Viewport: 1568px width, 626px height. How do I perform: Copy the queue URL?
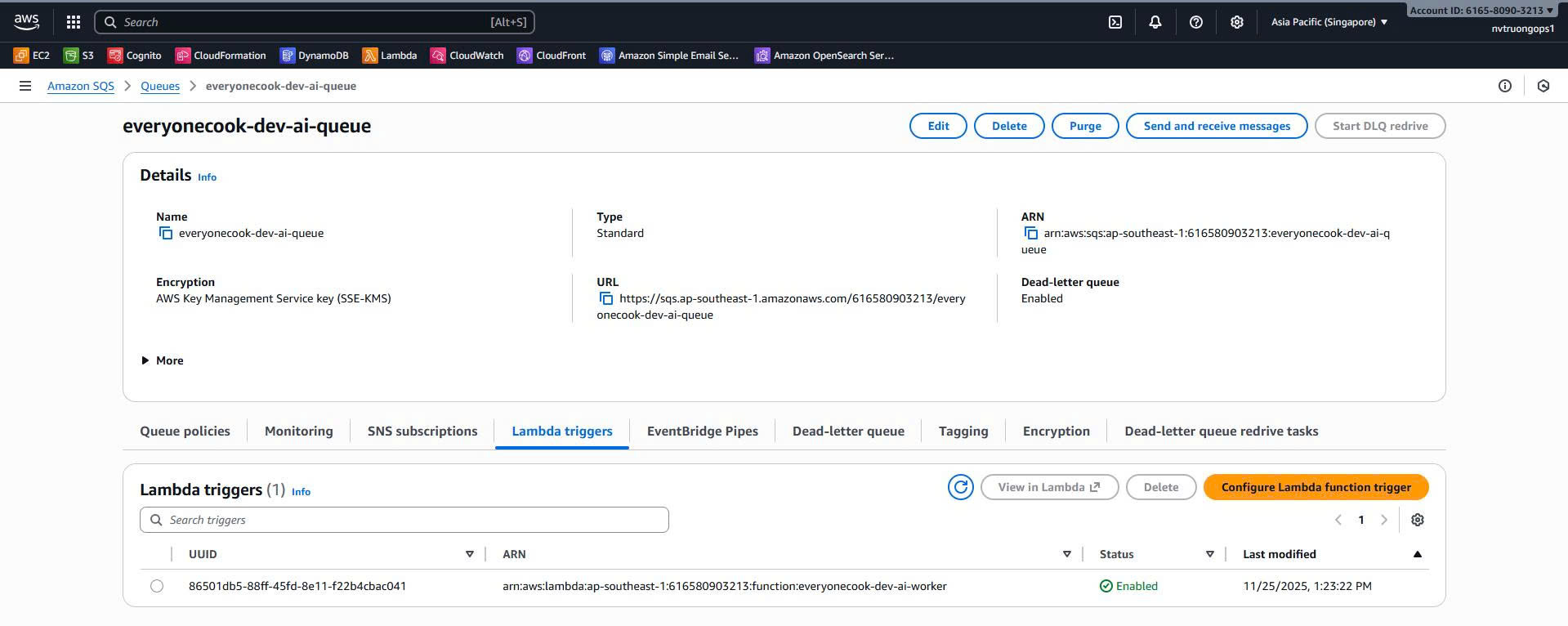(x=606, y=299)
